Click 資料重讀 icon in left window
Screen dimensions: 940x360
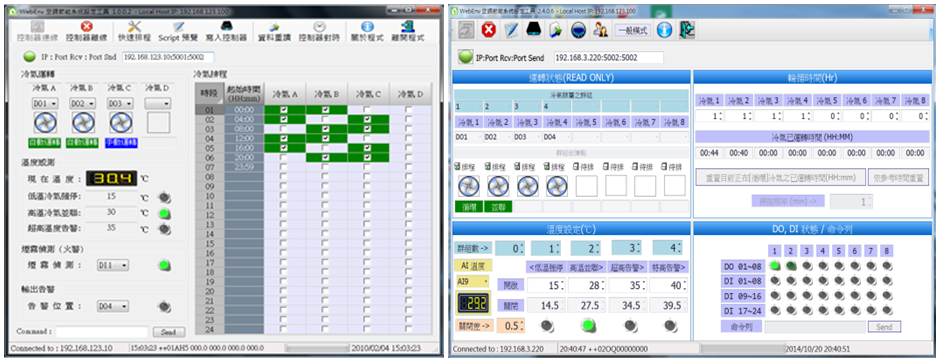[x=275, y=27]
